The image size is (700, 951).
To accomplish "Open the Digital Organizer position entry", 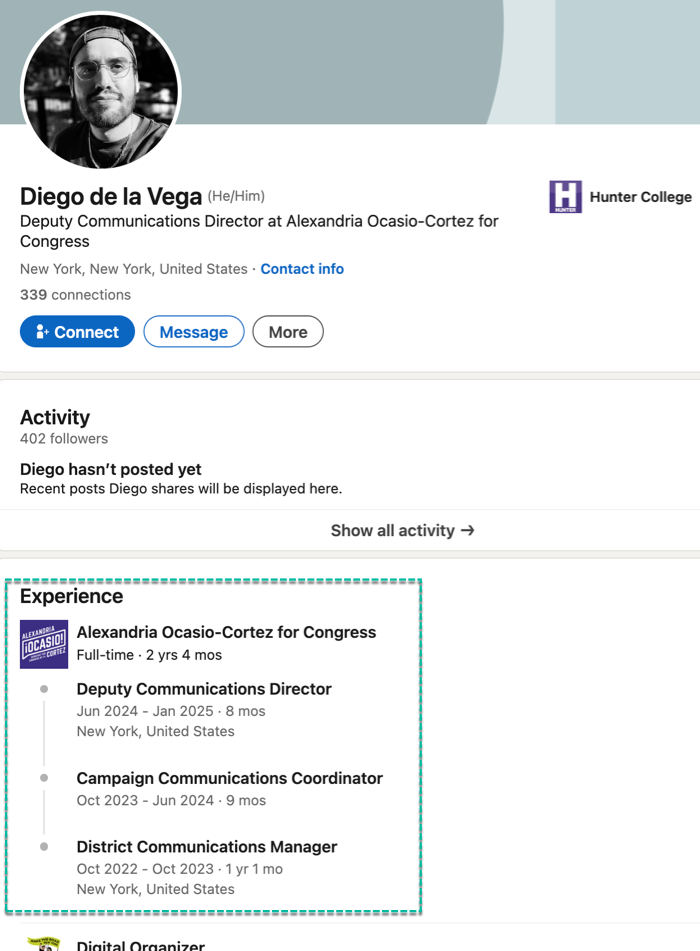I will coord(141,945).
